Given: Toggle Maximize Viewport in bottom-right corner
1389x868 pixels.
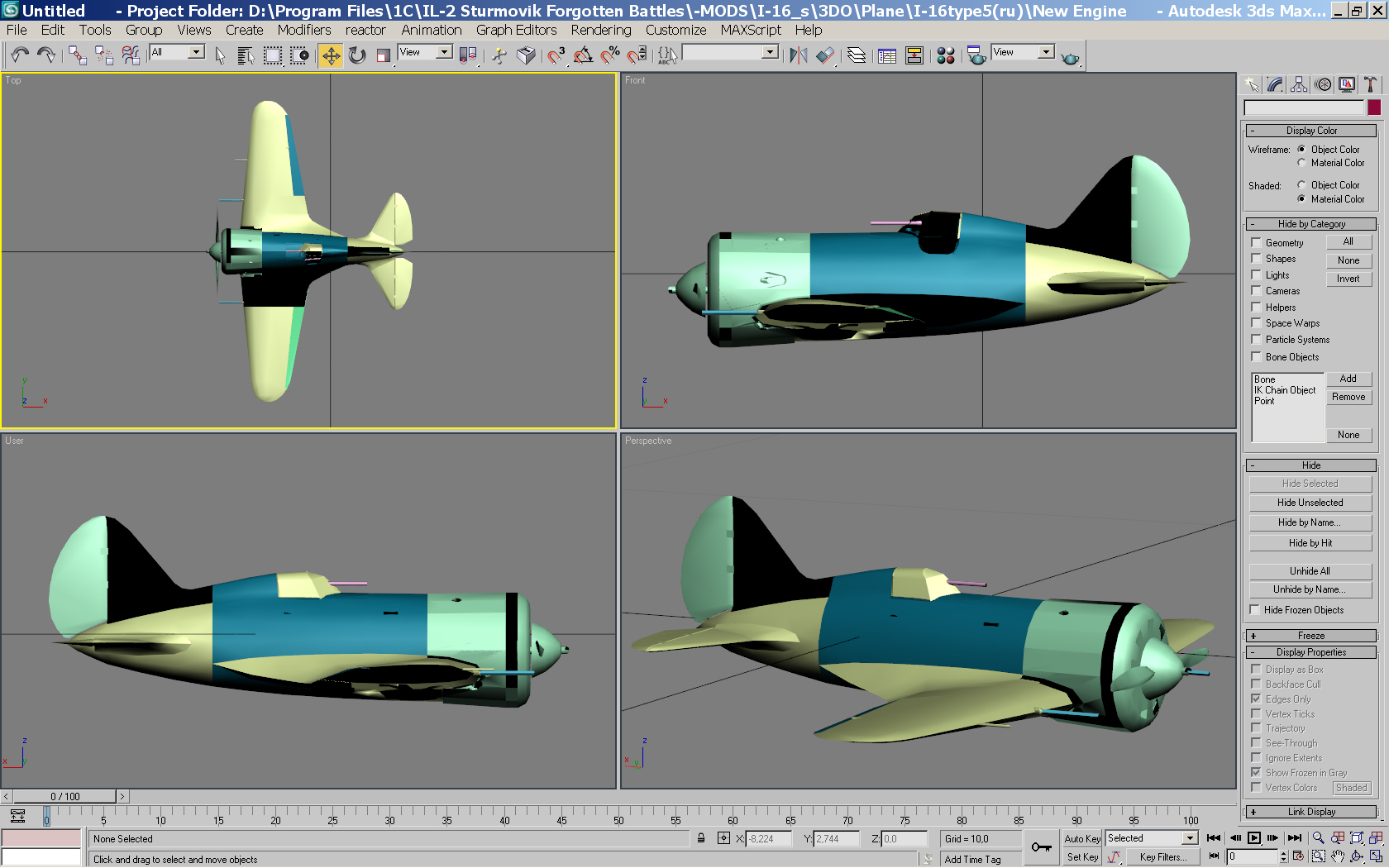Looking at the screenshot, I should click(x=1376, y=857).
